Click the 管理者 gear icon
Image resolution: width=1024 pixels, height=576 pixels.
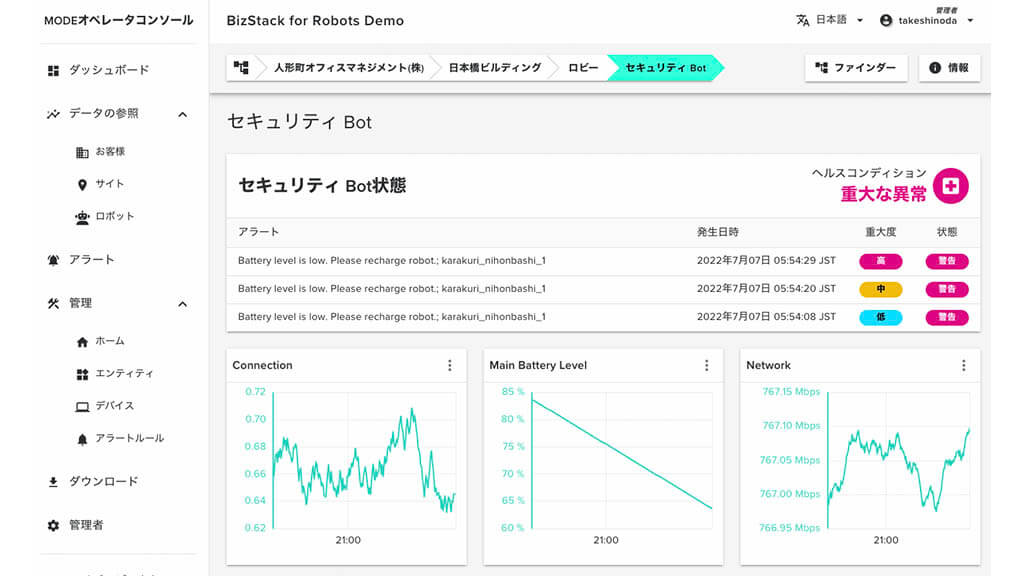54,526
